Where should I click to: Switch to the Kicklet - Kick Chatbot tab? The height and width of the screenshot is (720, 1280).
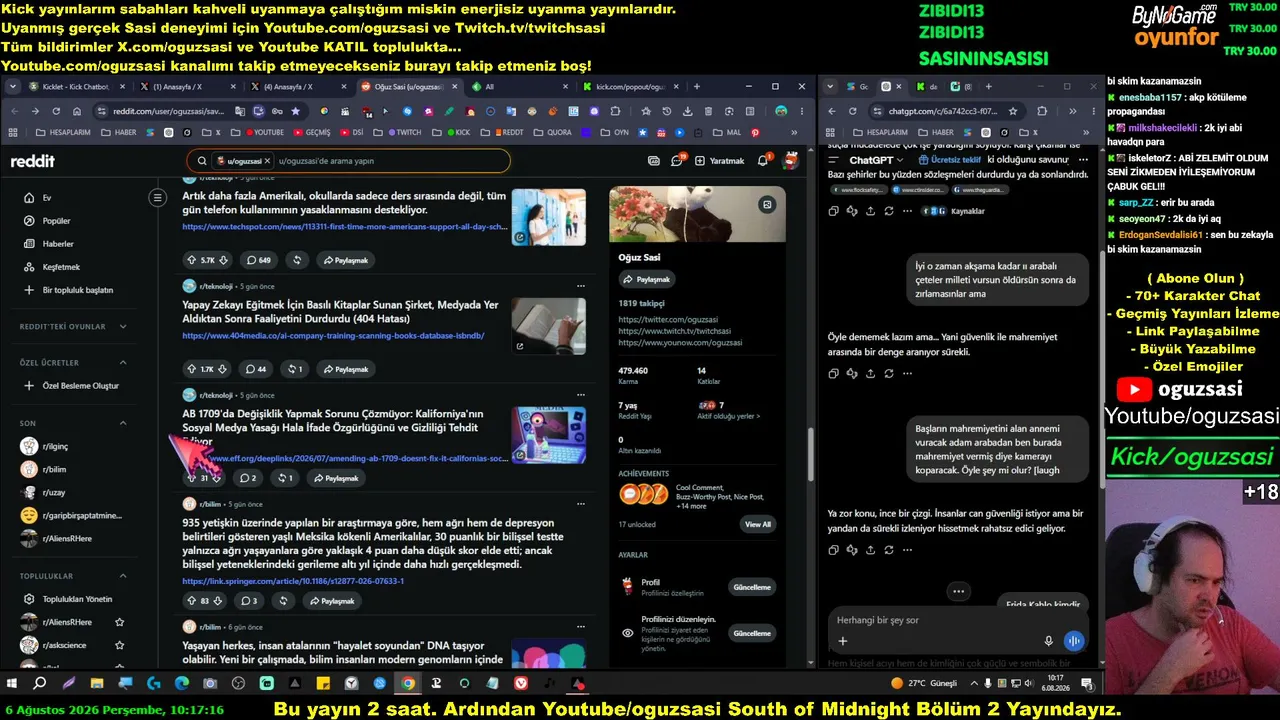coord(77,87)
